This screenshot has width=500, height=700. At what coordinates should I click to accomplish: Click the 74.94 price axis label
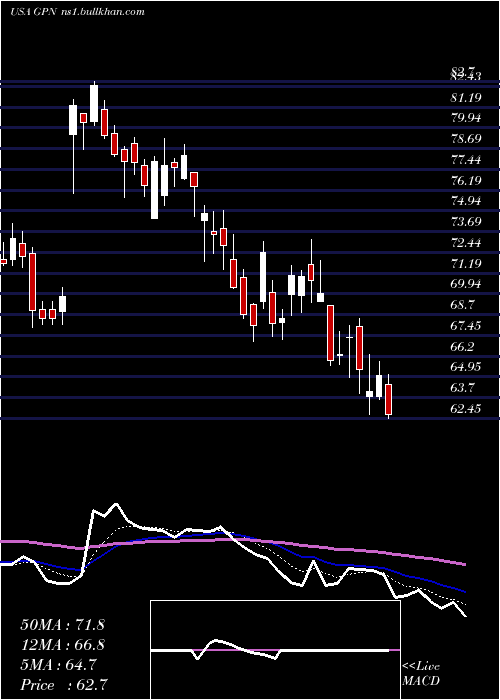coord(466,201)
